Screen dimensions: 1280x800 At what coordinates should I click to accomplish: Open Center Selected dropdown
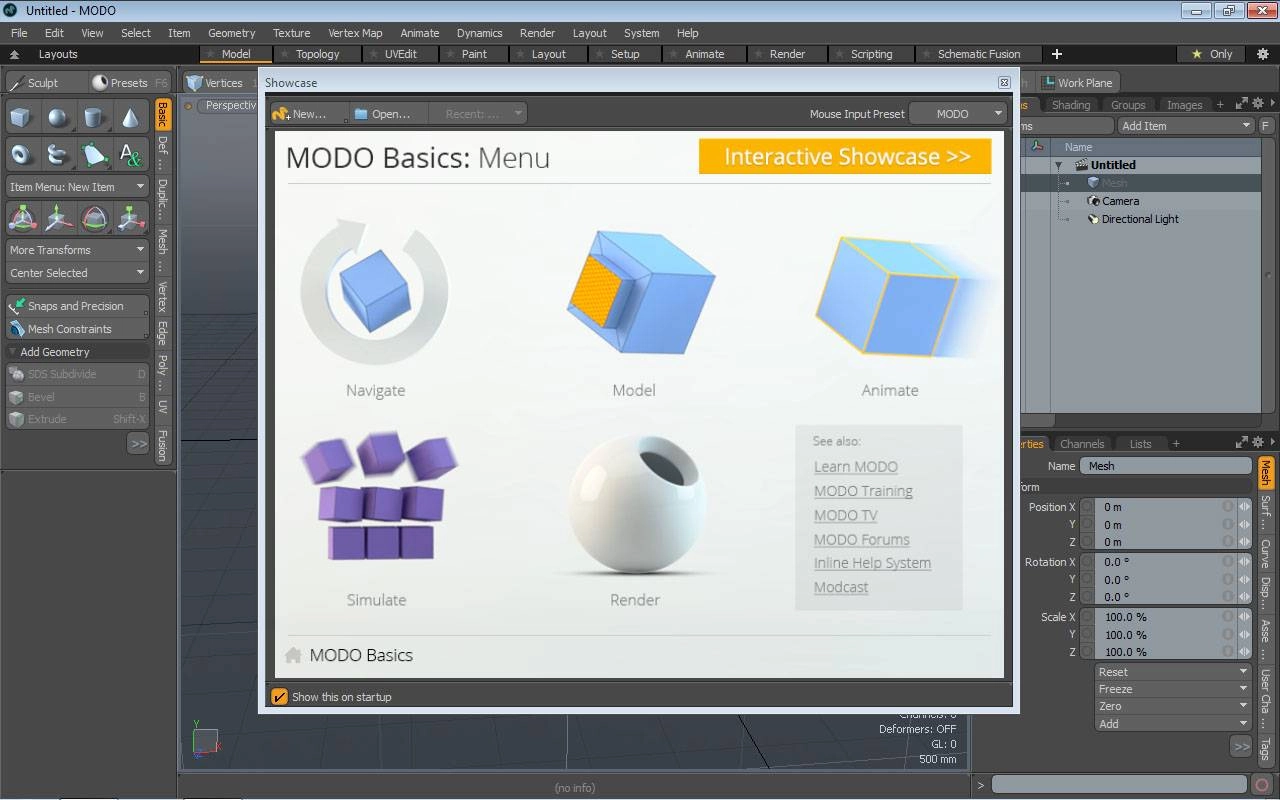(77, 273)
